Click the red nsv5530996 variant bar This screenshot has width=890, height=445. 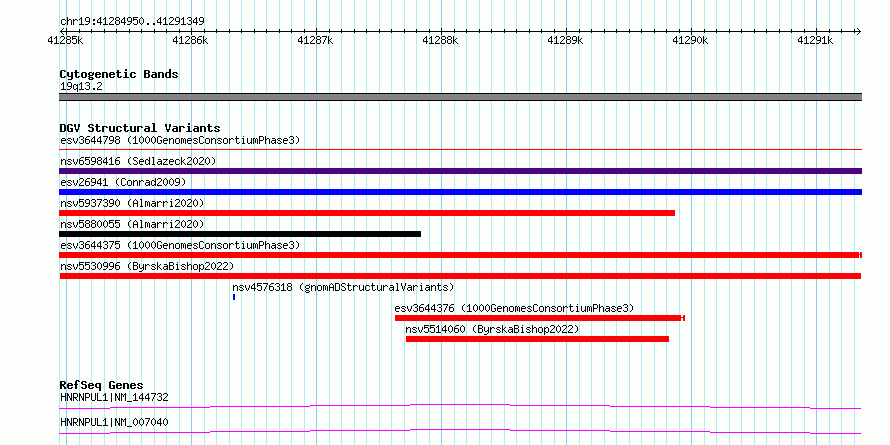pos(460,276)
